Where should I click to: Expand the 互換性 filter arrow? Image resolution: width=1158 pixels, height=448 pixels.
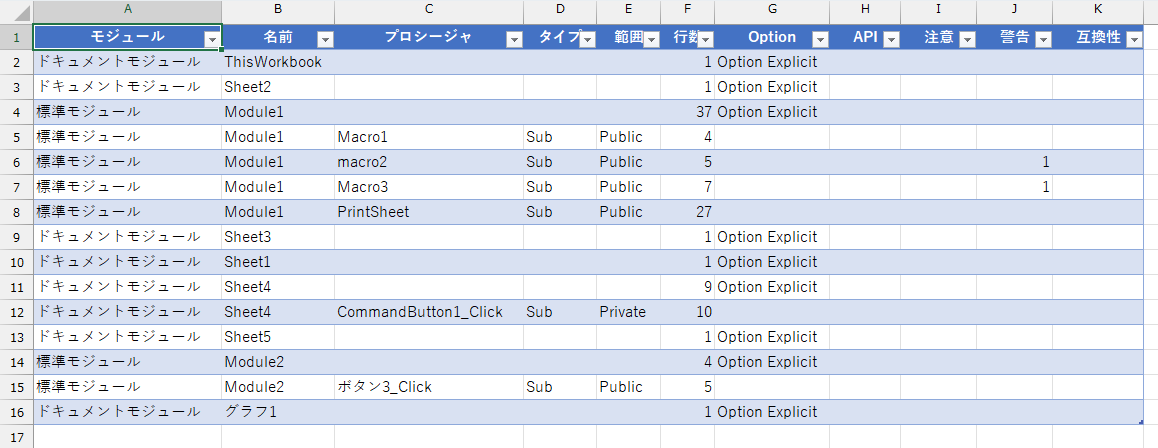click(x=1133, y=39)
